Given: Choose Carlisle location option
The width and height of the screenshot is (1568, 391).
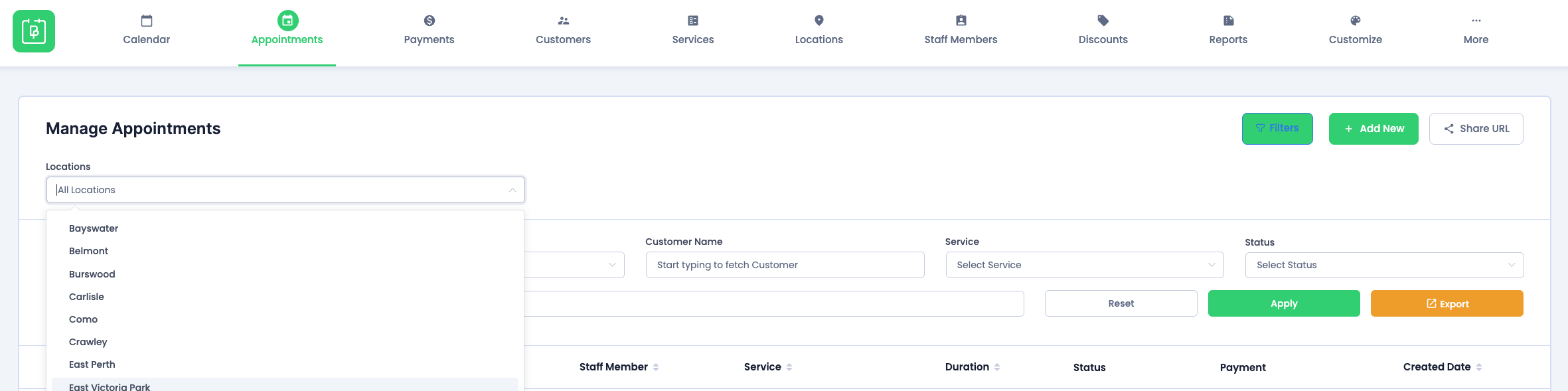Looking at the screenshot, I should (x=285, y=297).
